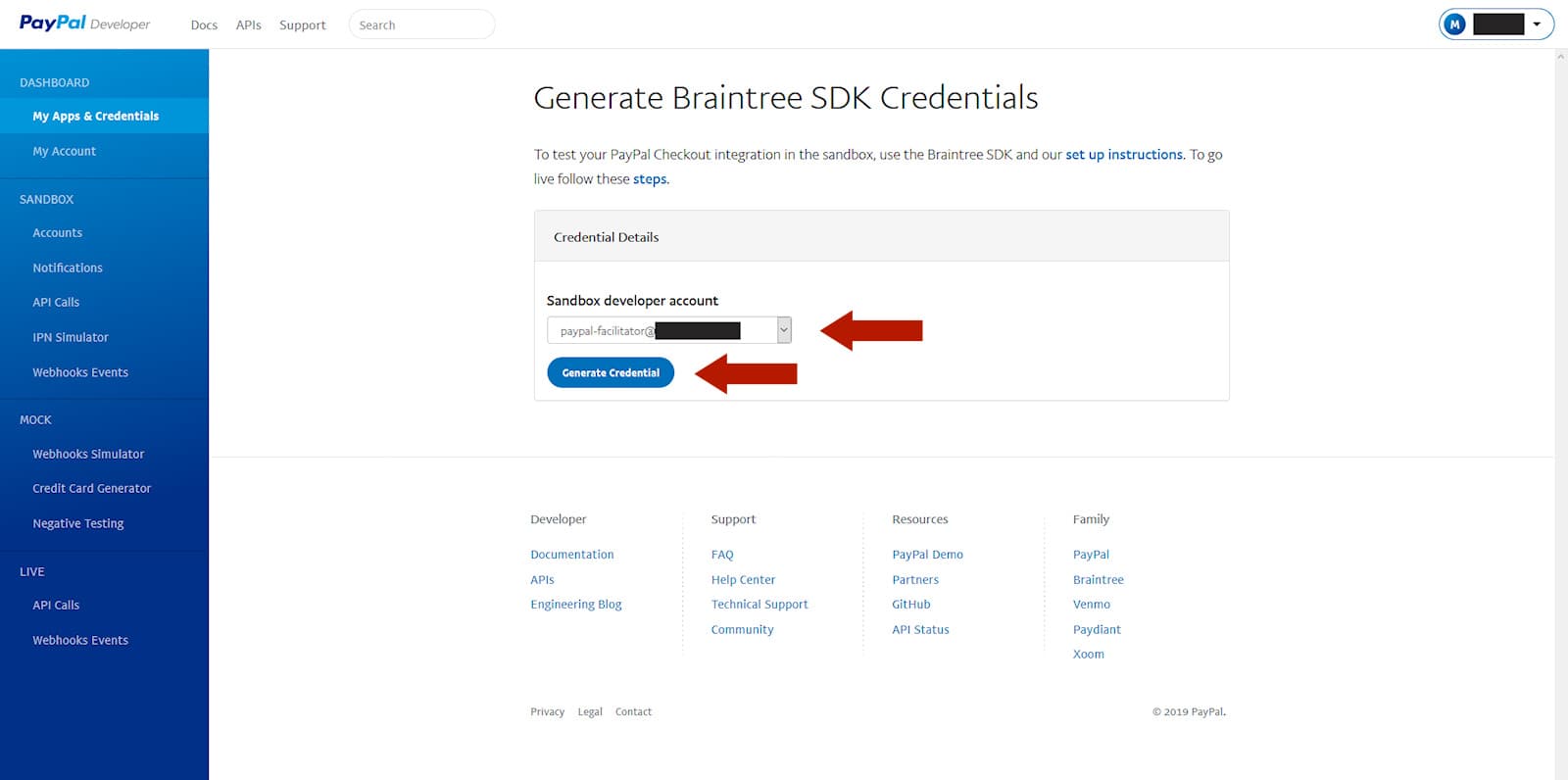Open the GitHub link
The height and width of the screenshot is (780, 1568).
[x=911, y=604]
